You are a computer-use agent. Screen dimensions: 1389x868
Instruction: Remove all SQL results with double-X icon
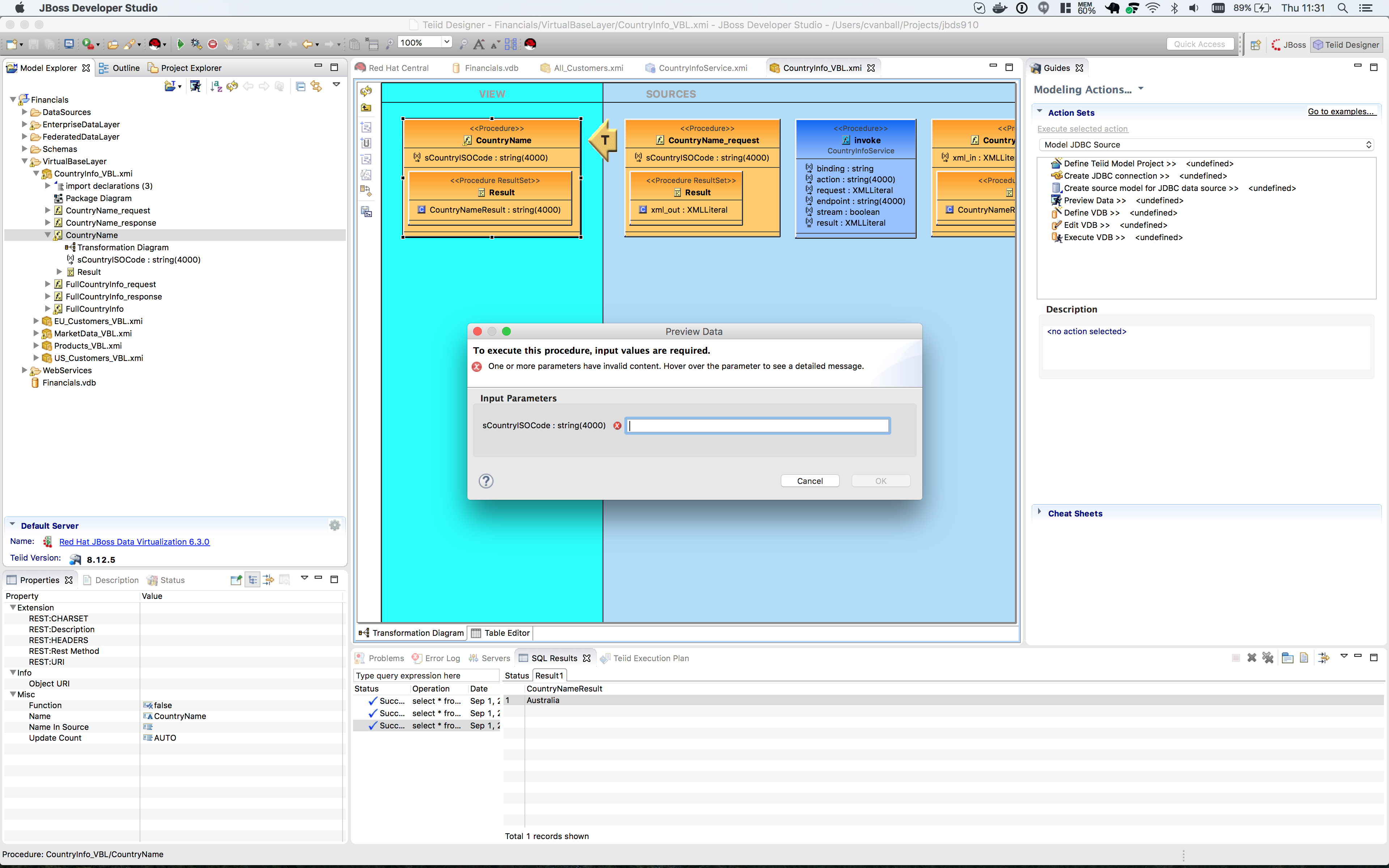(x=1267, y=658)
